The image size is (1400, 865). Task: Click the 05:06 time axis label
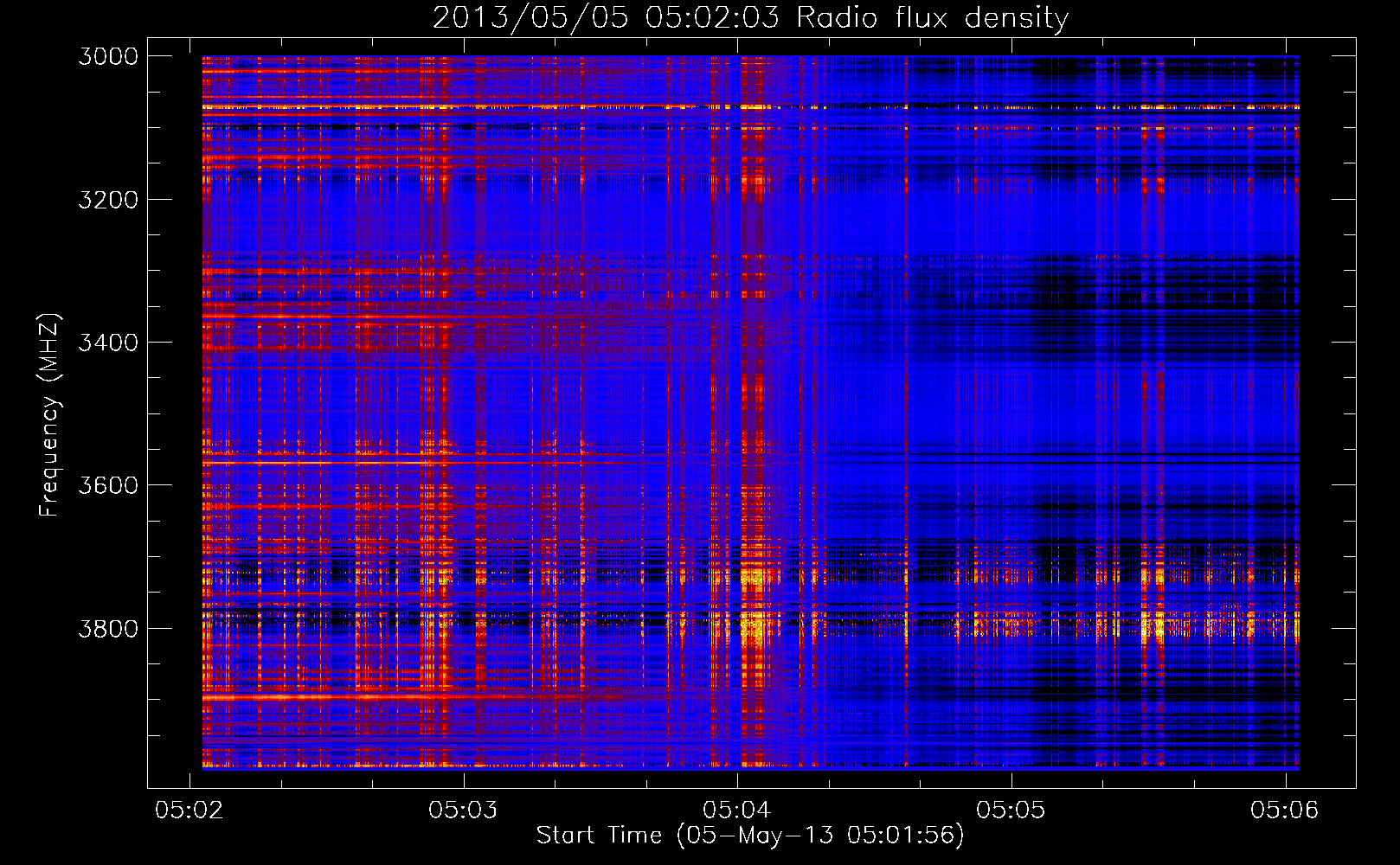click(1285, 810)
